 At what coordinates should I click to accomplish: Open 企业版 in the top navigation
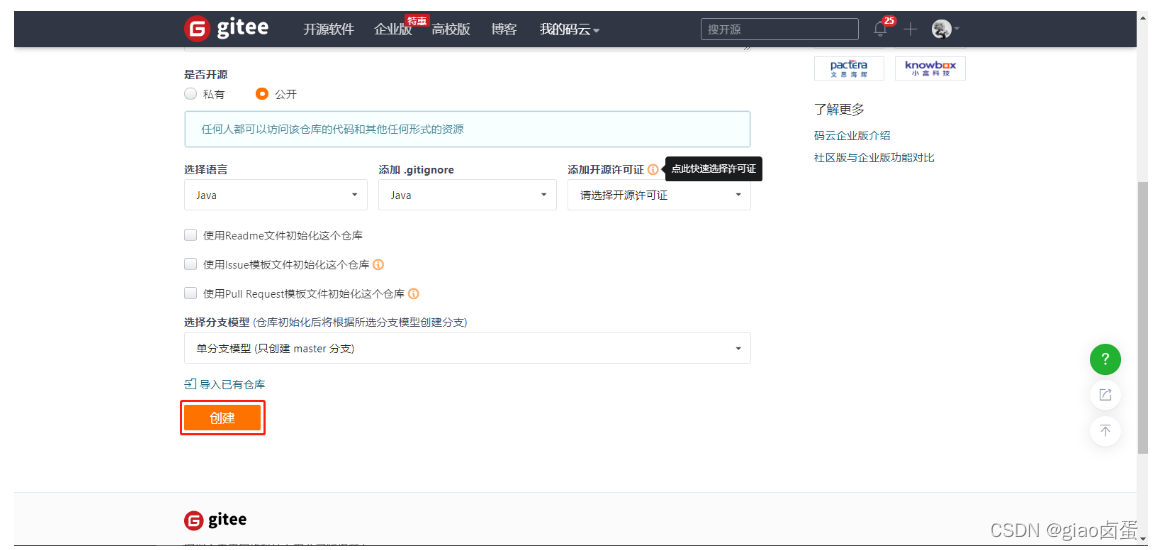[x=393, y=29]
